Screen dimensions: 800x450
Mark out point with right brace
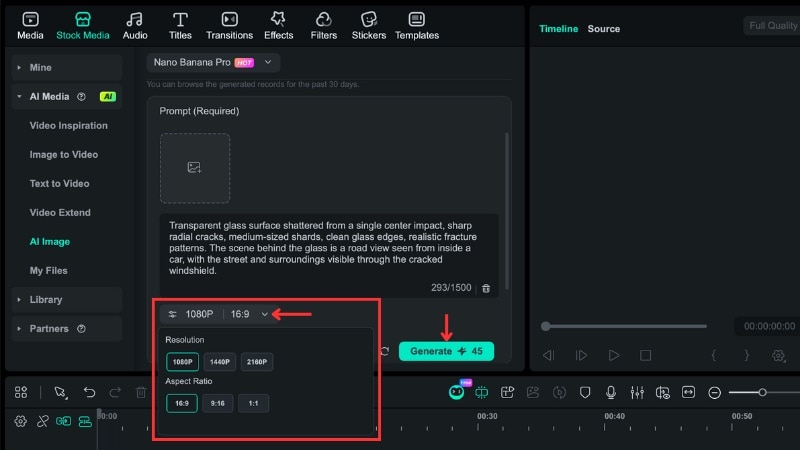(746, 355)
